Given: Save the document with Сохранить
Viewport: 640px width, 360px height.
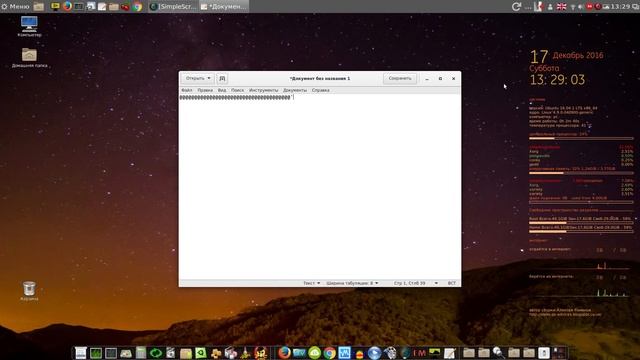Looking at the screenshot, I should click(400, 78).
